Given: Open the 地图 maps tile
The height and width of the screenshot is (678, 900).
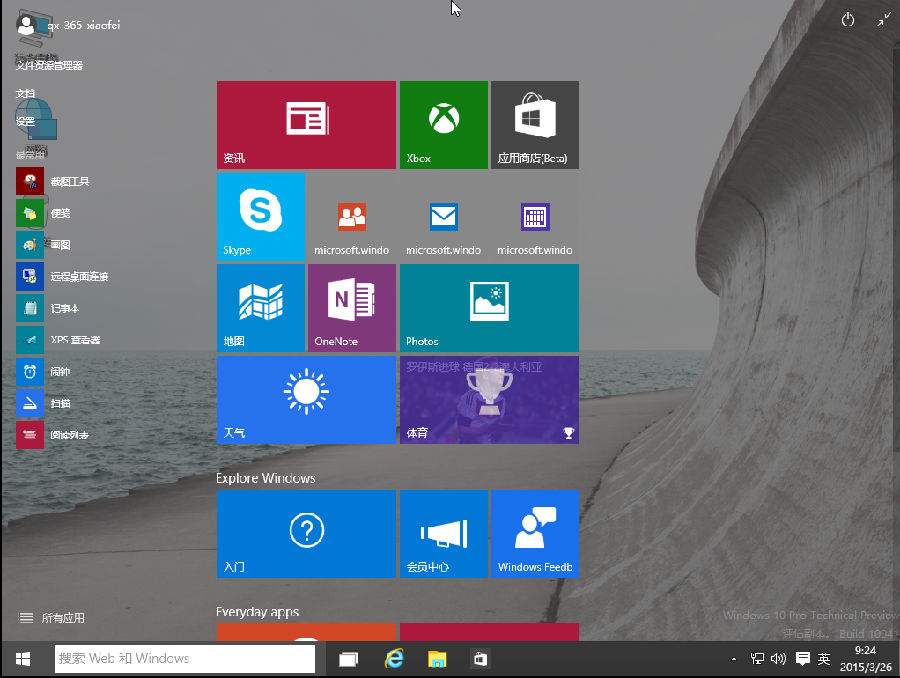Looking at the screenshot, I should (x=261, y=308).
